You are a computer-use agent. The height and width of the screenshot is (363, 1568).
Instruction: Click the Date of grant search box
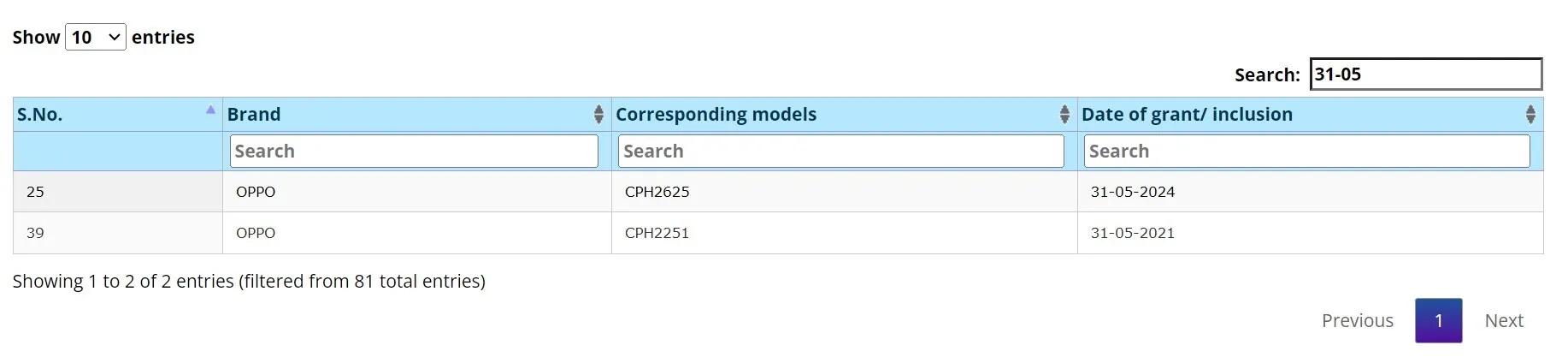(1307, 151)
